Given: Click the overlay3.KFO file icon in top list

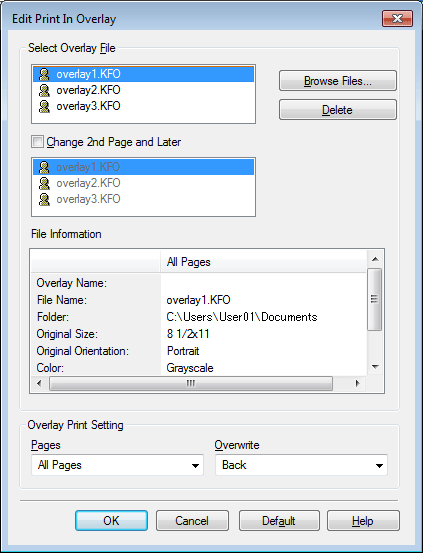Looking at the screenshot, I should (x=44, y=106).
